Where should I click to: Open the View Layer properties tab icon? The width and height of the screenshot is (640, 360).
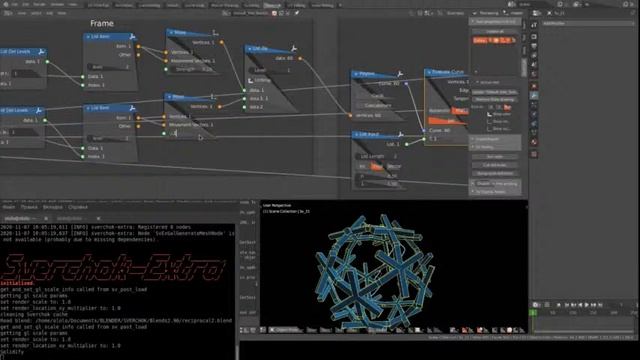(534, 56)
